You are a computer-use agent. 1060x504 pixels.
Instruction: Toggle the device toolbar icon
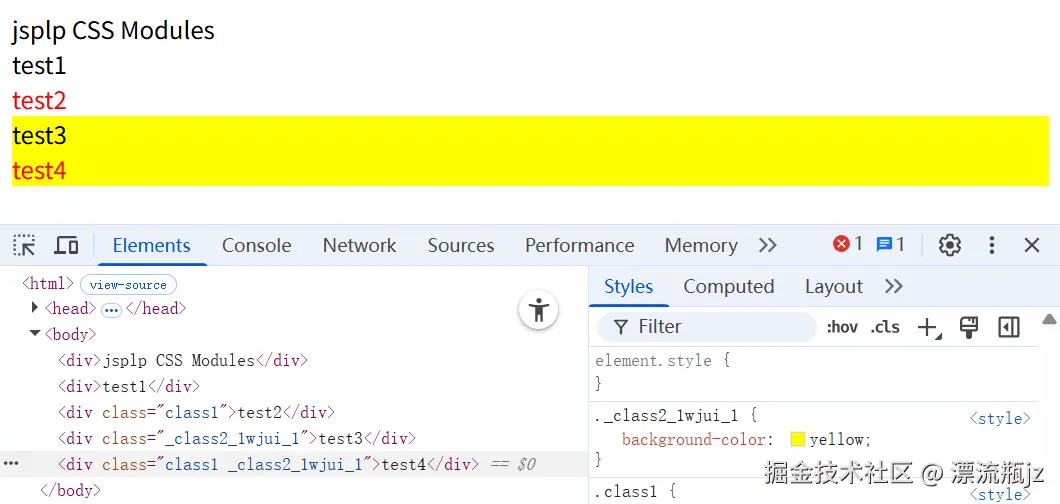[x=66, y=245]
